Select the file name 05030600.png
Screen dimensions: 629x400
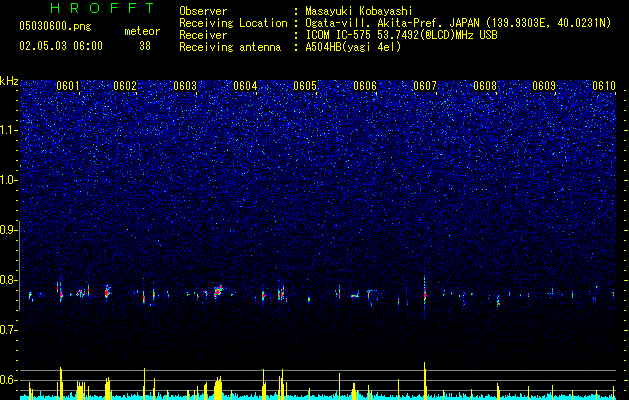point(55,26)
